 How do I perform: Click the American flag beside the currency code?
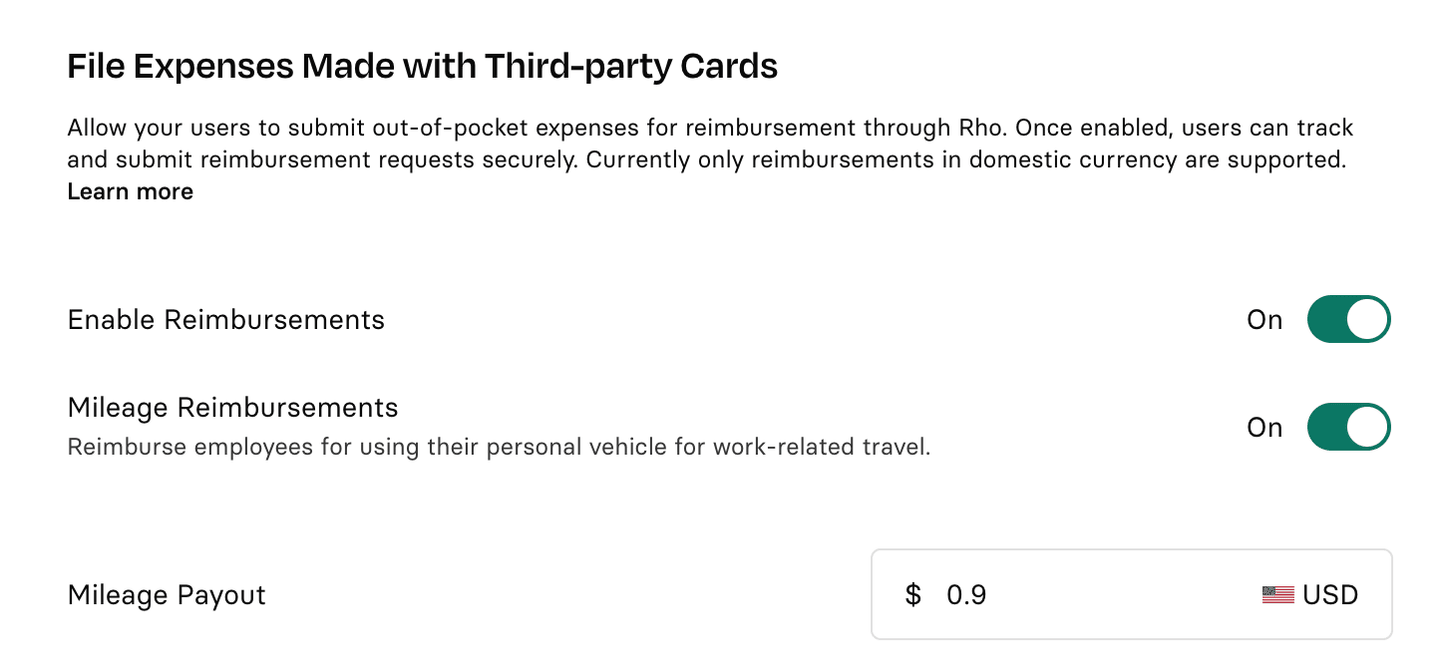tap(1277, 594)
